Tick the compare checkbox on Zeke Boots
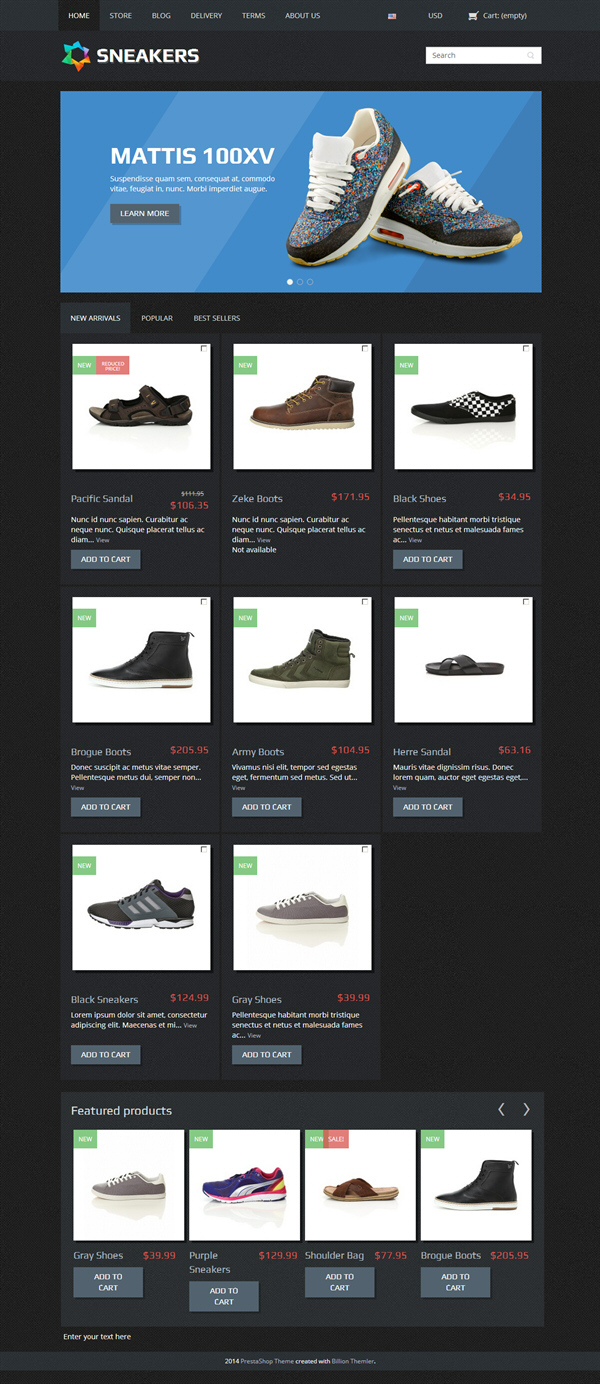The height and width of the screenshot is (1384, 600). (x=365, y=348)
